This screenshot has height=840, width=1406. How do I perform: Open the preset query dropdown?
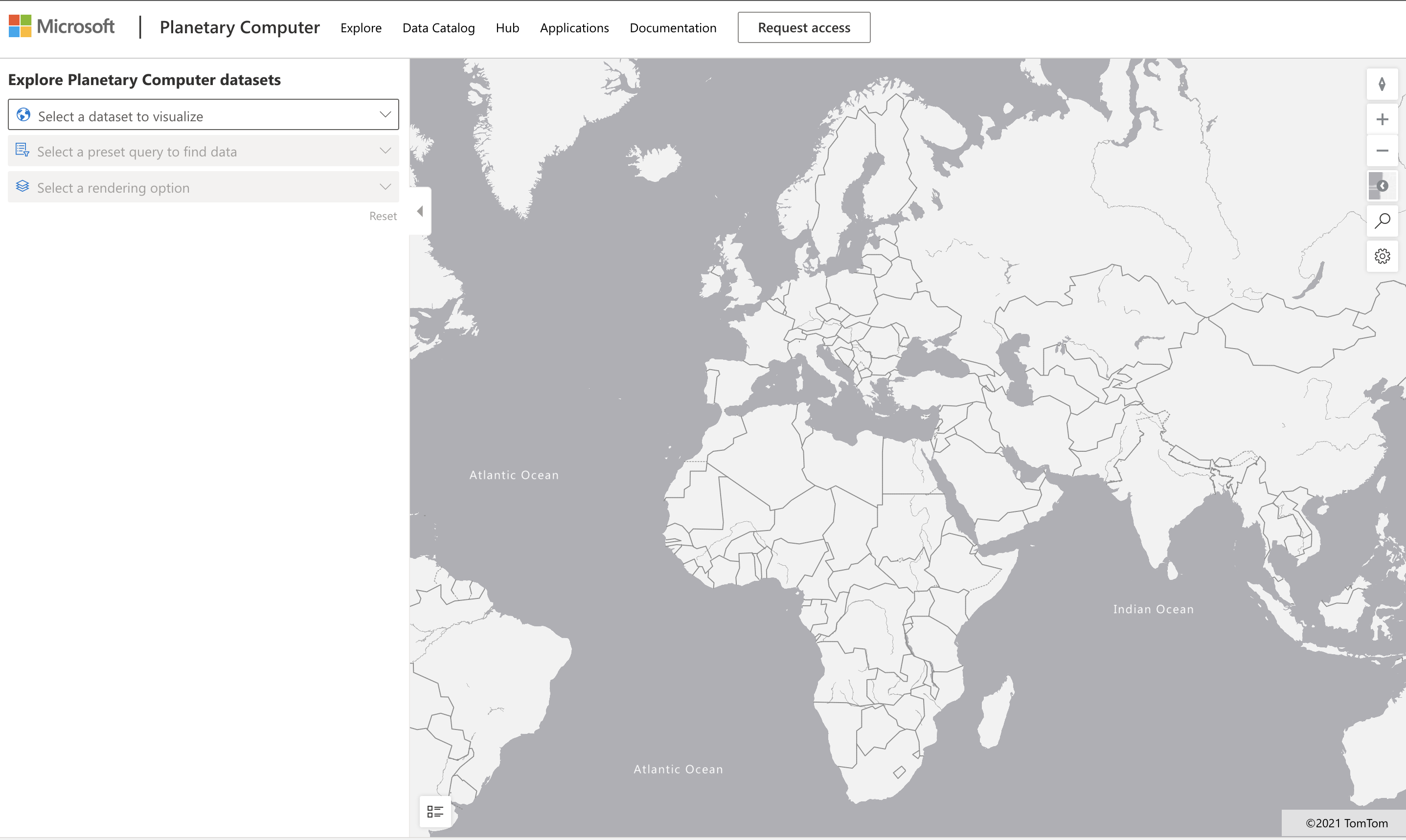[x=204, y=151]
